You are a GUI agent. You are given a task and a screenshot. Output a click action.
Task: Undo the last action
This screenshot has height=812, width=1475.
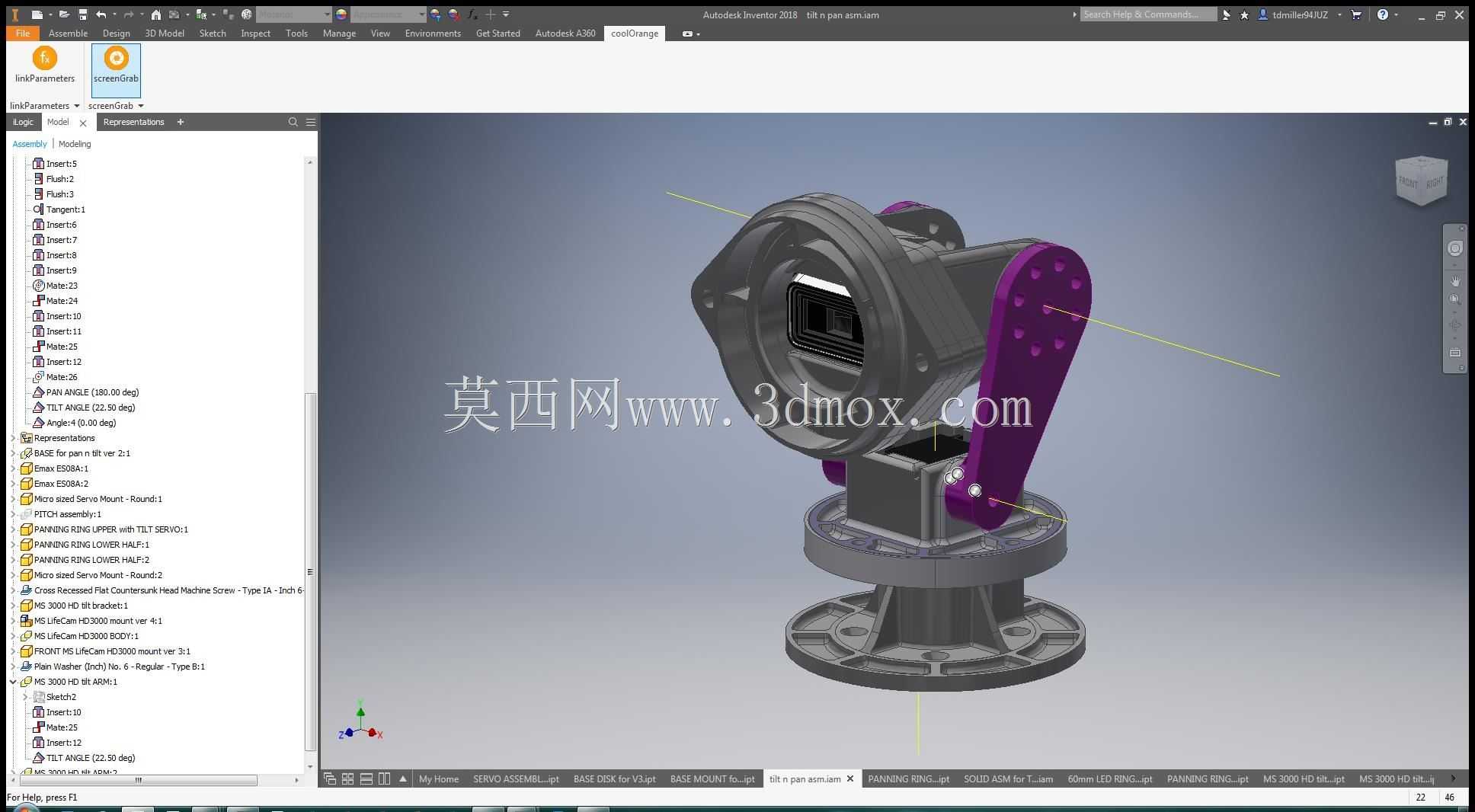tap(101, 14)
